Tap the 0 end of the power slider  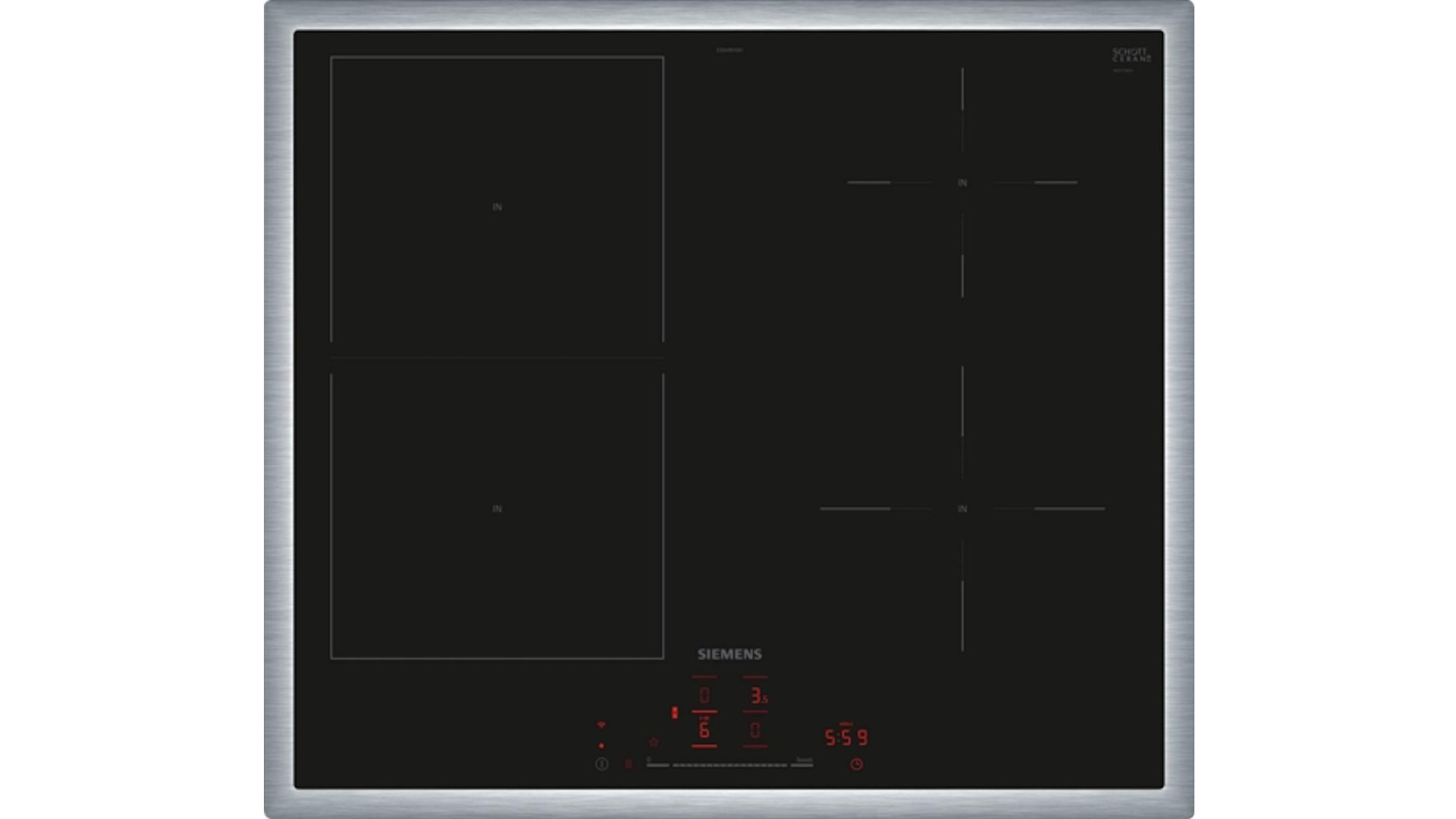pyautogui.click(x=657, y=764)
